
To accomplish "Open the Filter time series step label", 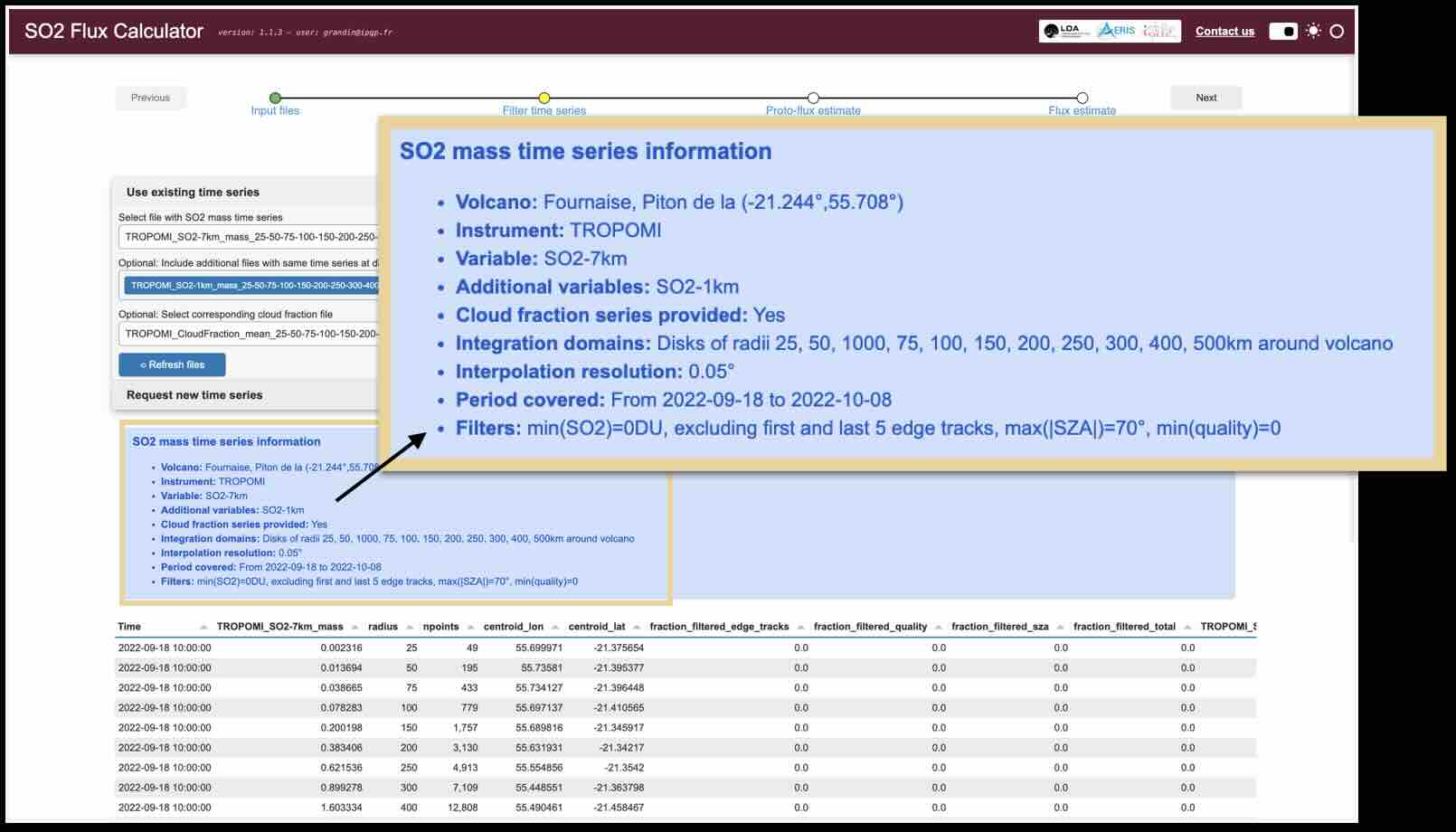I will [544, 111].
